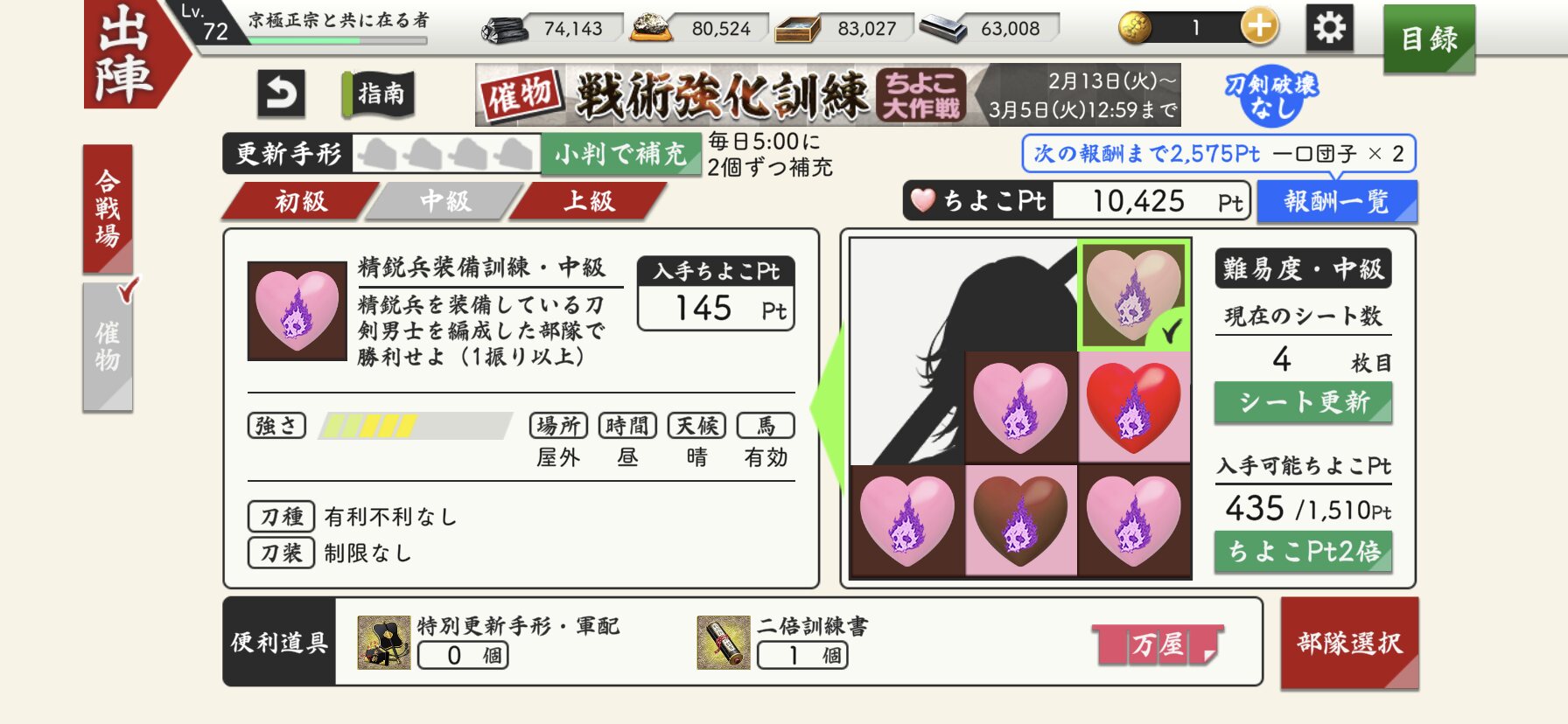1568x724 pixels.
Task: Open the 指南 guide icon
Action: [379, 94]
